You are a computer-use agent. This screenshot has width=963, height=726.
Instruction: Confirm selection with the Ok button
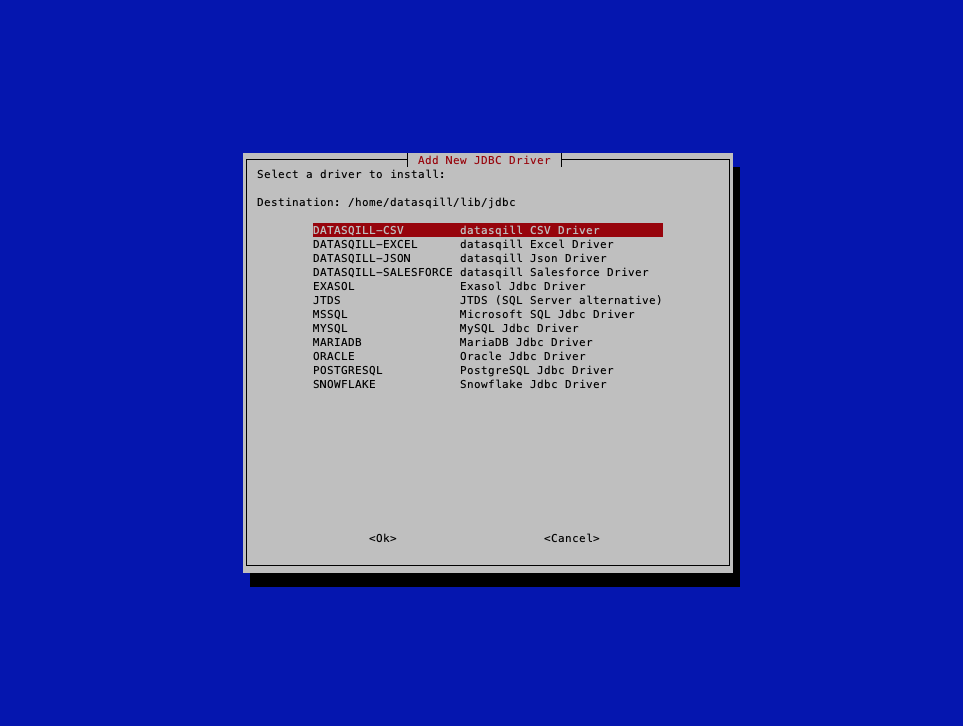[x=382, y=537]
